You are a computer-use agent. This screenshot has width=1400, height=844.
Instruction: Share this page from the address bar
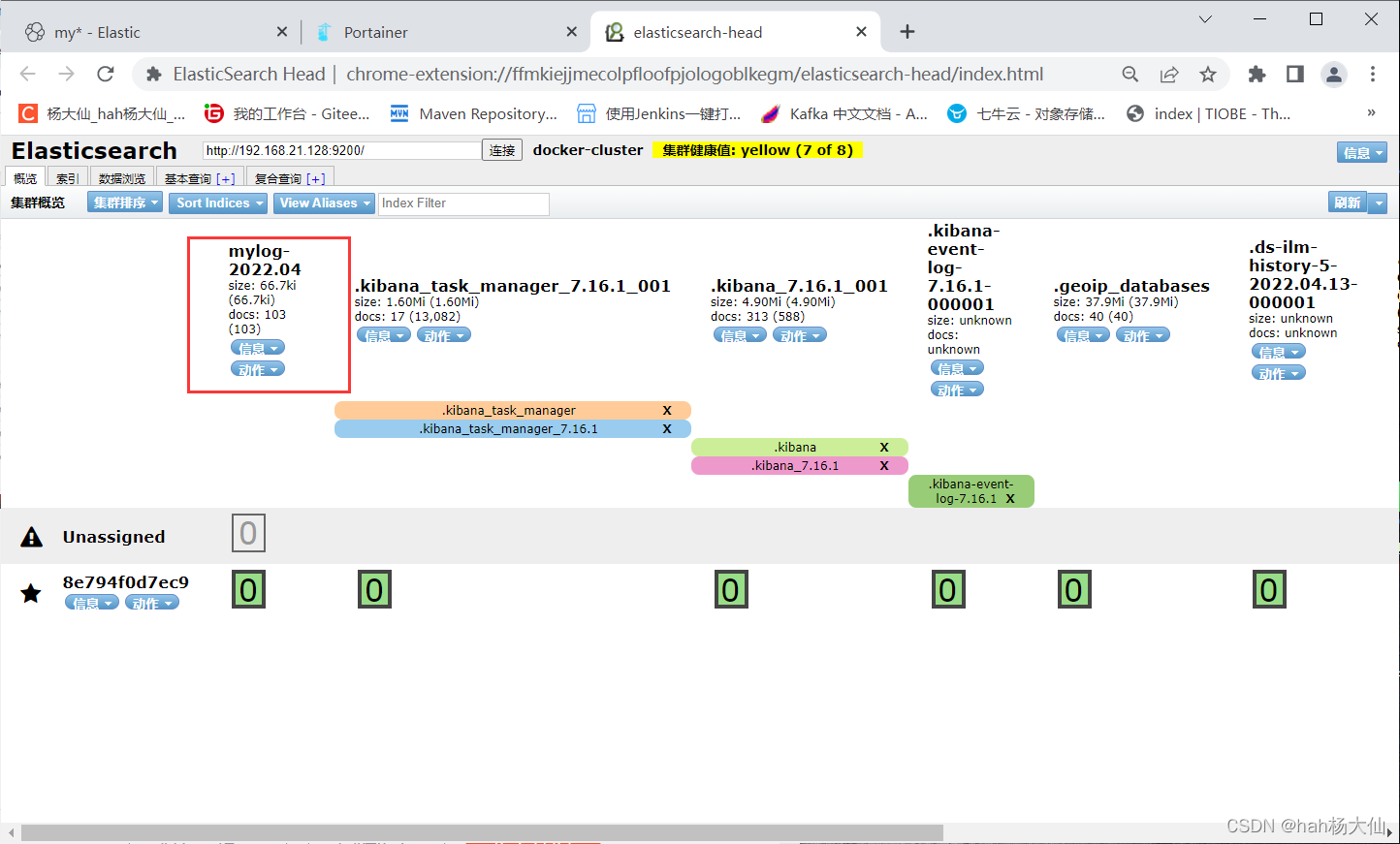click(x=1169, y=74)
